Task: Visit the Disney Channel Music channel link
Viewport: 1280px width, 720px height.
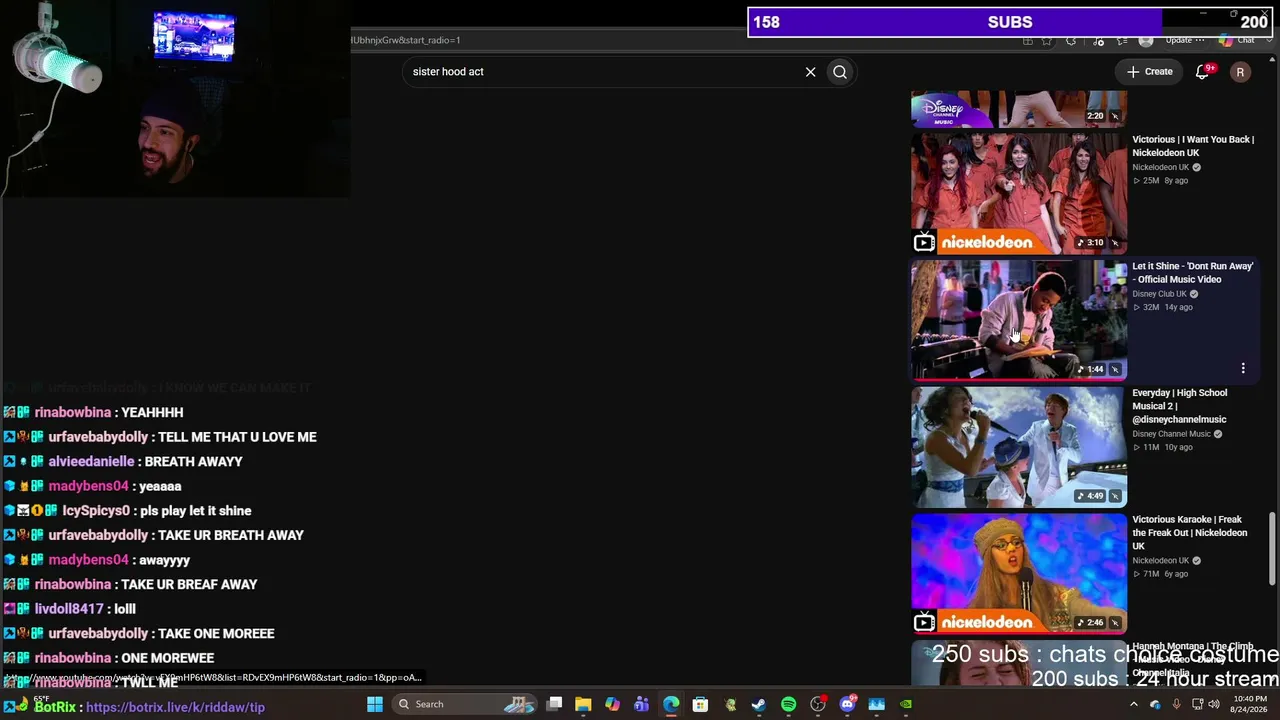Action: [1171, 434]
